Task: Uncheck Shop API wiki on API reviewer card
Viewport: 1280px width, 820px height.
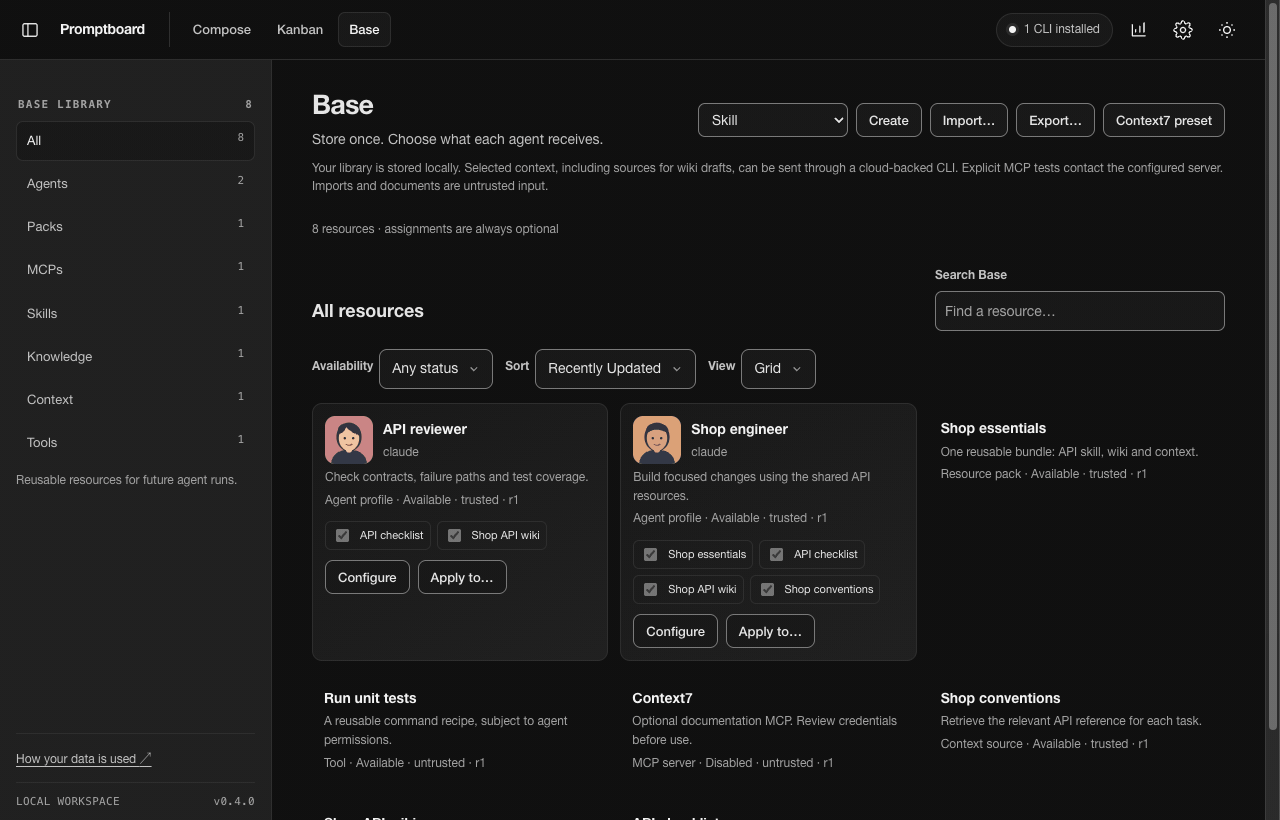Action: (x=455, y=536)
